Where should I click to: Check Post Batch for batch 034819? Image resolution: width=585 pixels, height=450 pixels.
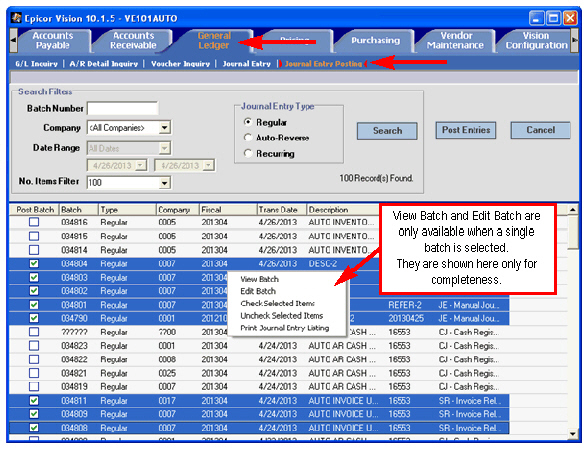[34, 387]
